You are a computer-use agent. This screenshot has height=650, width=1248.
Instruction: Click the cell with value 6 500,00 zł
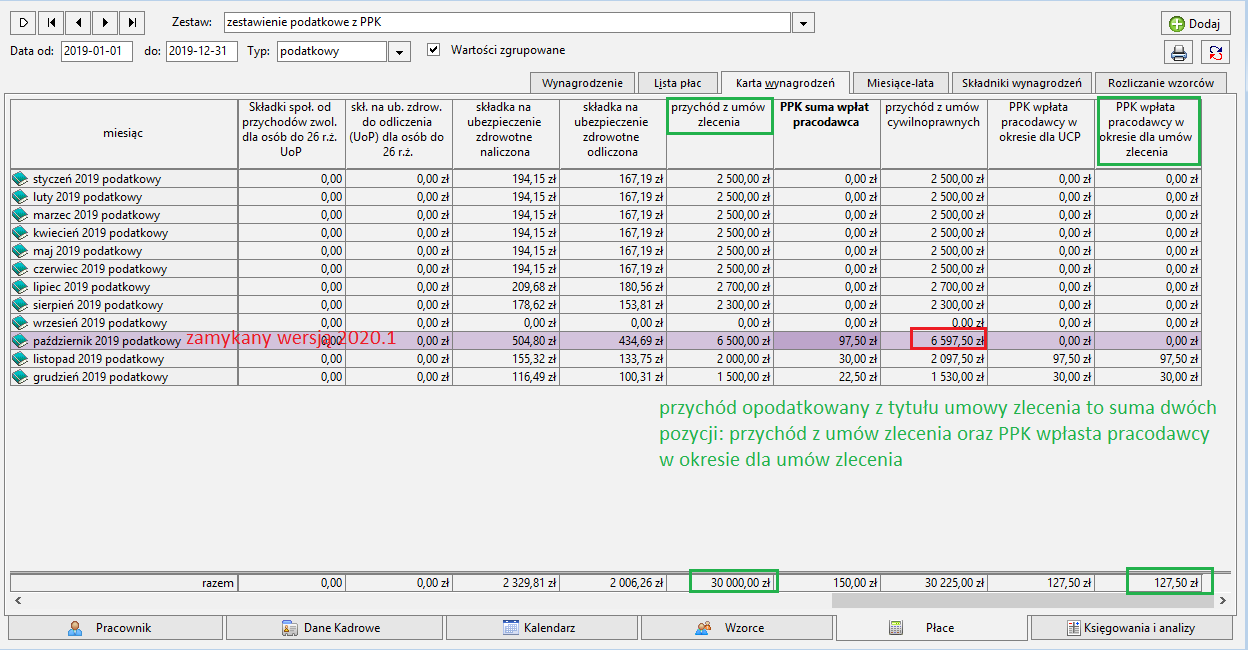(720, 341)
